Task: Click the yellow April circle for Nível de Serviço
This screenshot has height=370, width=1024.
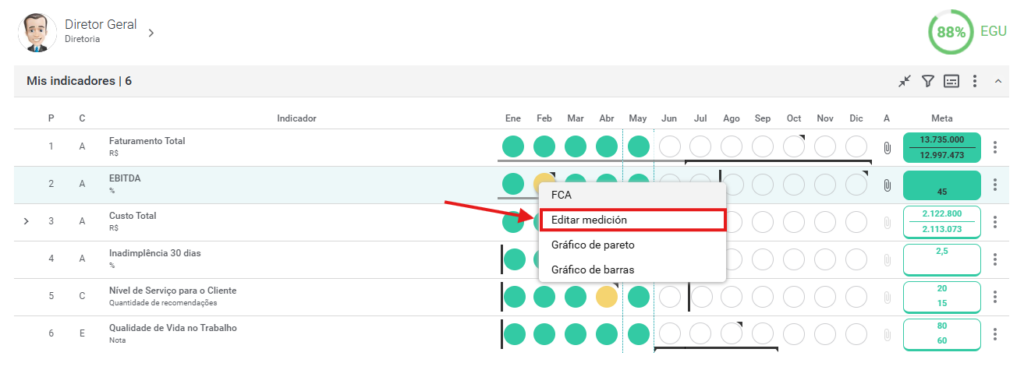Action: click(x=607, y=297)
